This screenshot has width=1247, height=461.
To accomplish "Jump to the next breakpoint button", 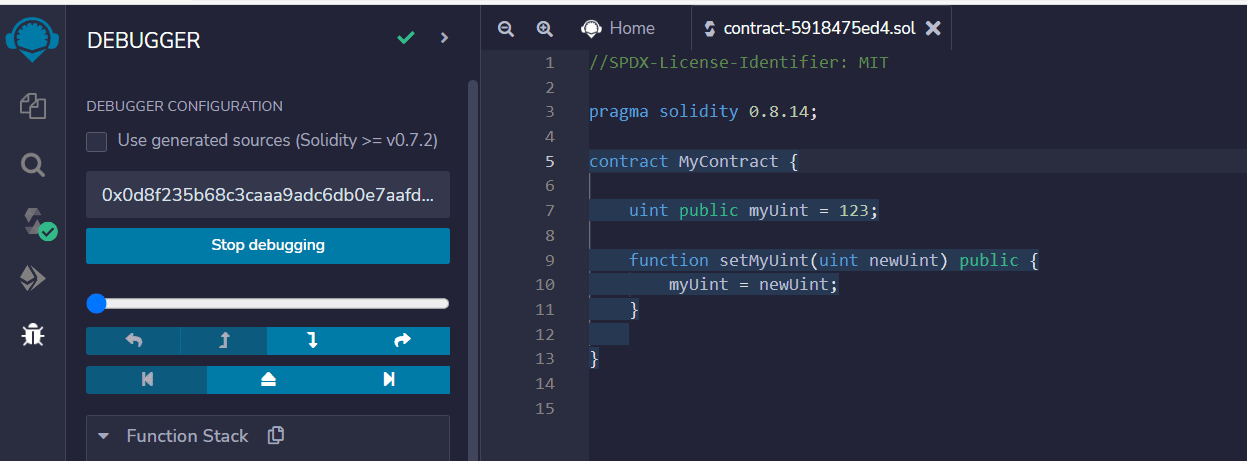I will 389,380.
